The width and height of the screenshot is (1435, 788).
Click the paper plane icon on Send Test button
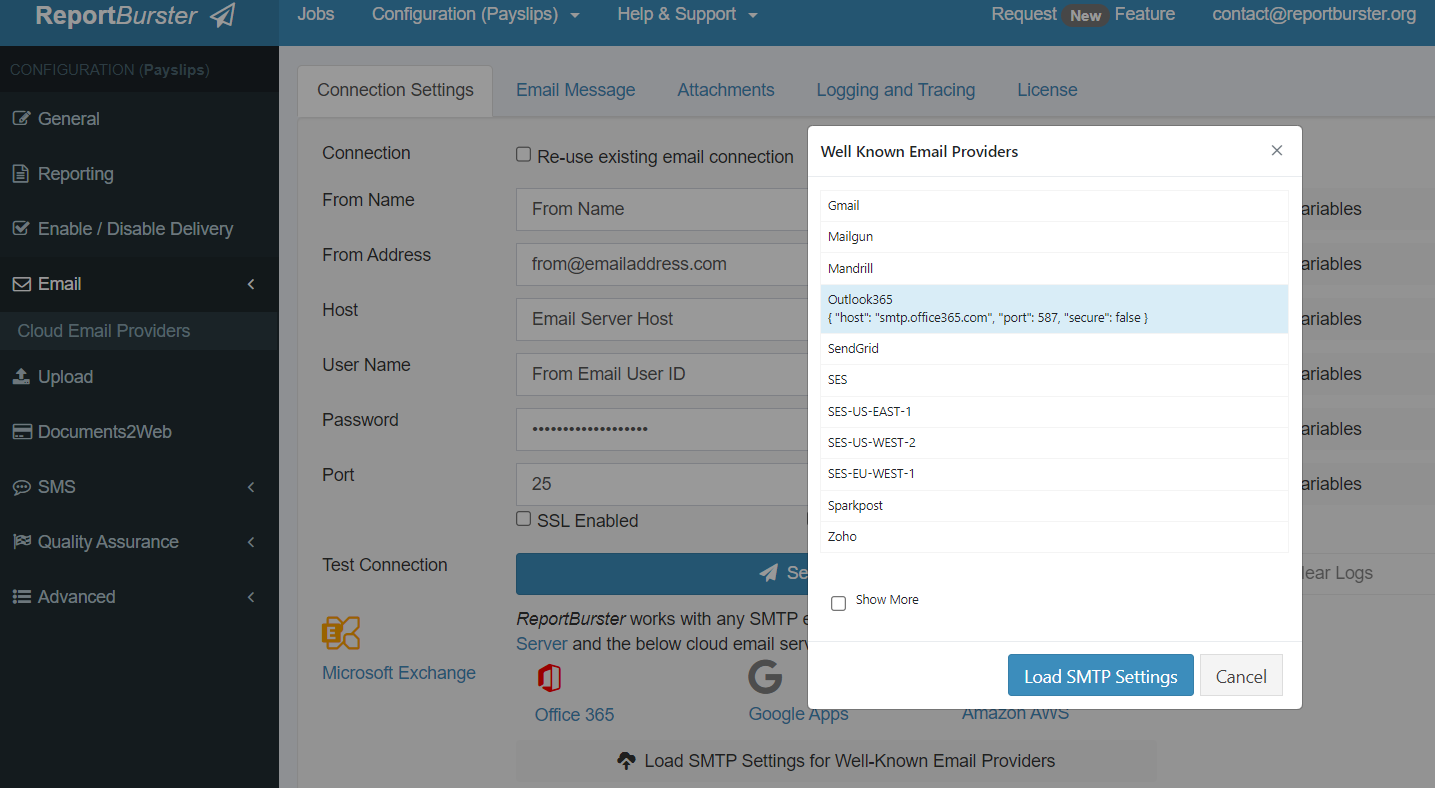[768, 573]
